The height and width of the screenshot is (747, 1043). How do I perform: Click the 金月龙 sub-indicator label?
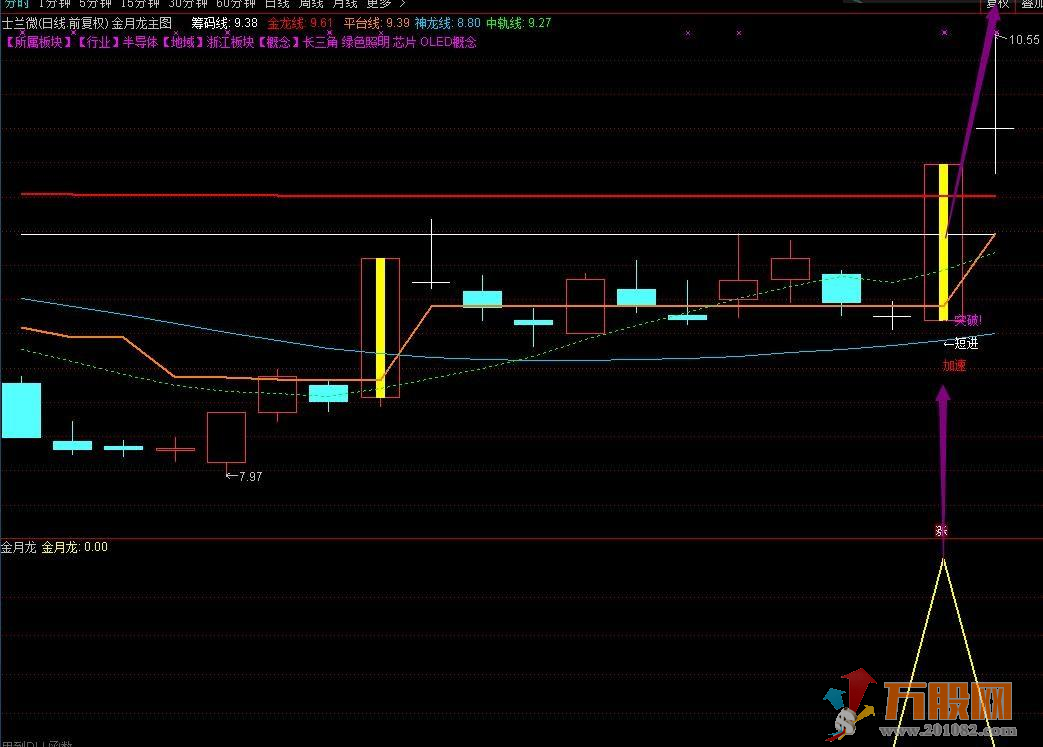pyautogui.click(x=18, y=547)
